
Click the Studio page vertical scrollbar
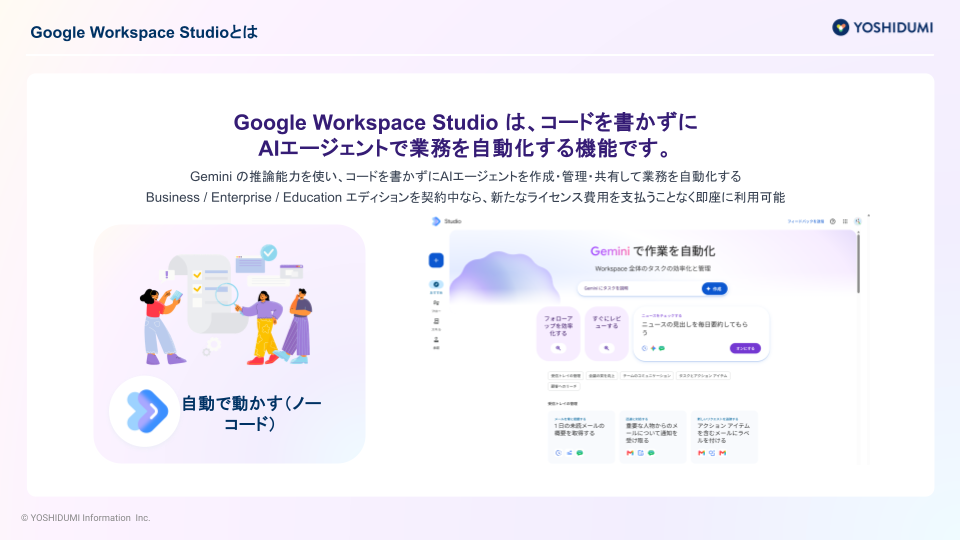[858, 262]
